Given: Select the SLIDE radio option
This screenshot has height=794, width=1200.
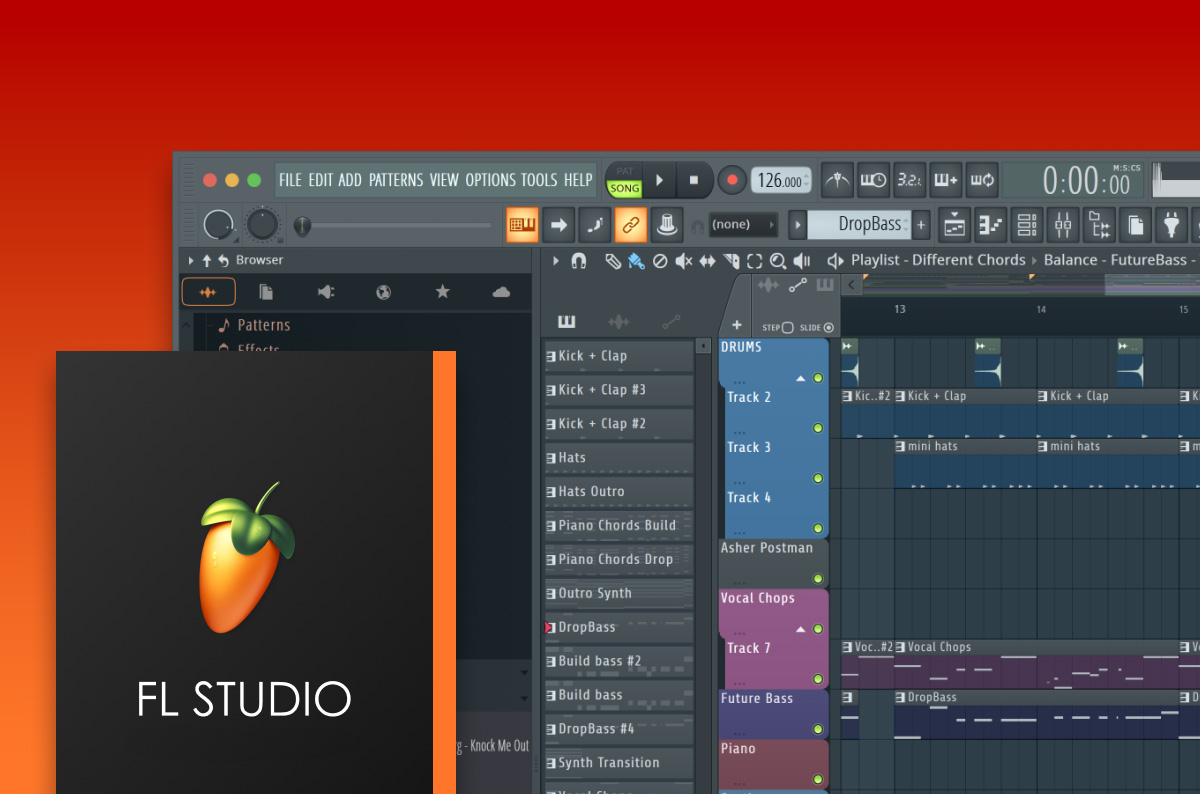Looking at the screenshot, I should [829, 328].
